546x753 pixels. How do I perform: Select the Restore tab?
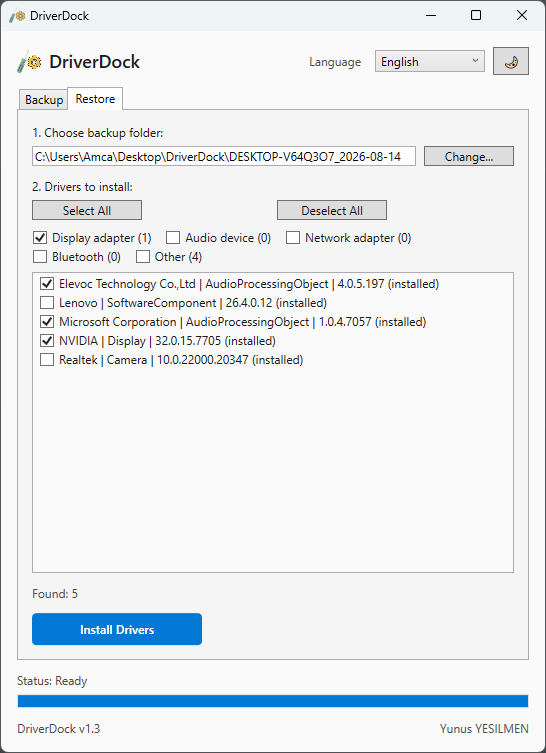point(95,99)
